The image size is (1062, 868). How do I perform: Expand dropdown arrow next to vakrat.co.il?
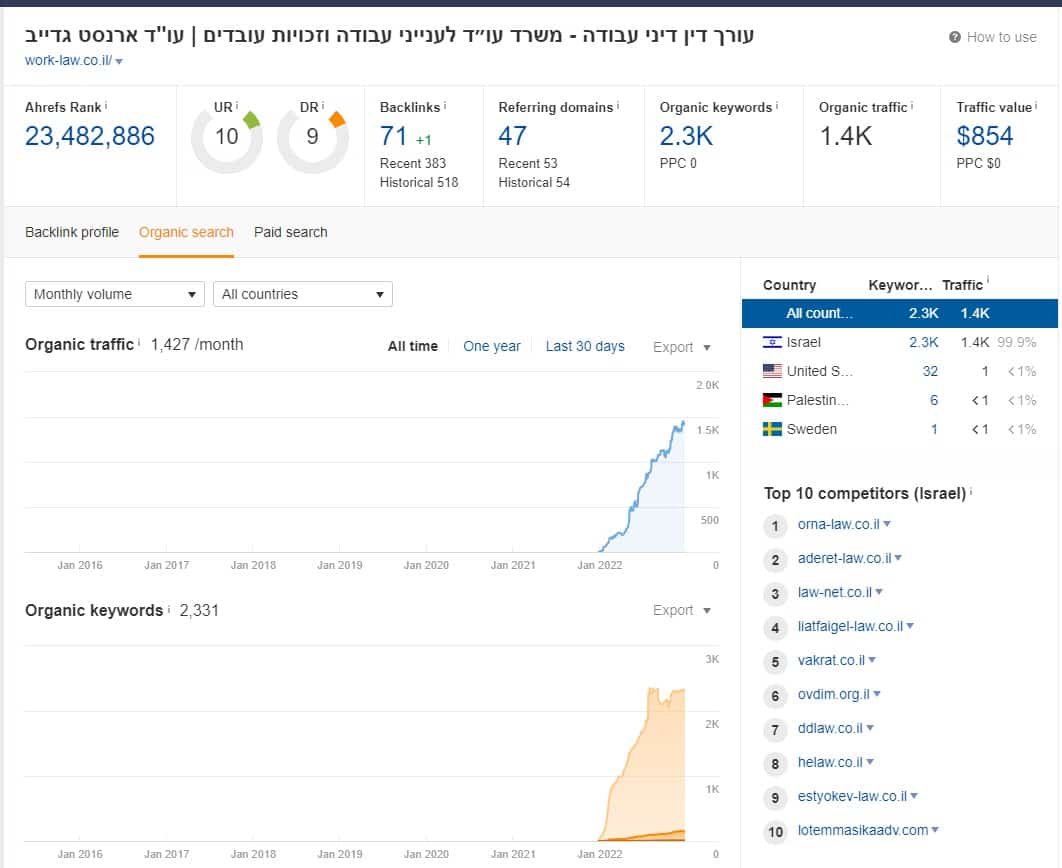click(x=872, y=659)
